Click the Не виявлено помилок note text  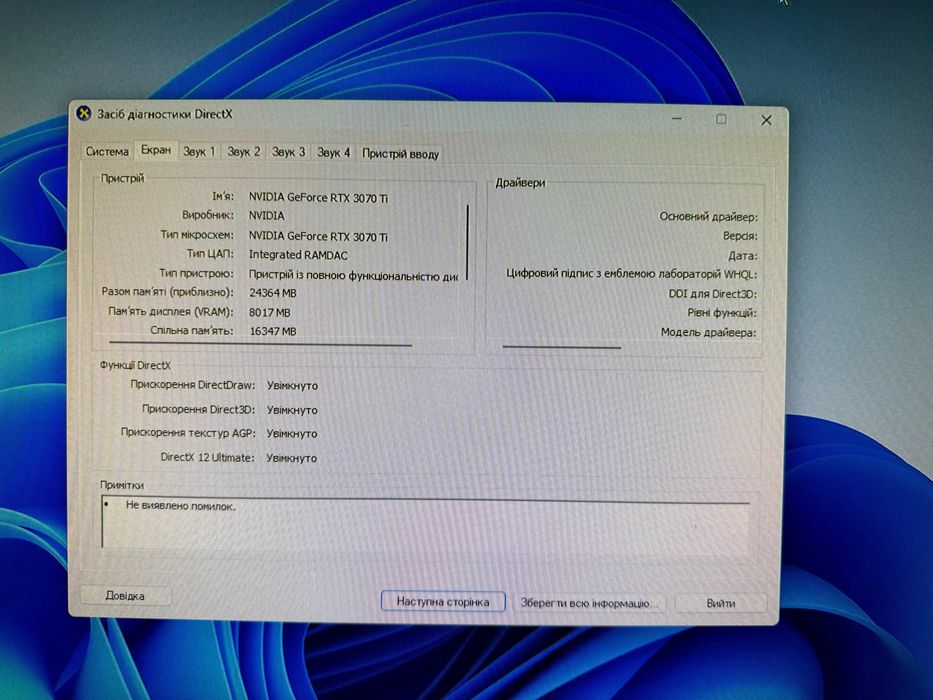coord(181,506)
